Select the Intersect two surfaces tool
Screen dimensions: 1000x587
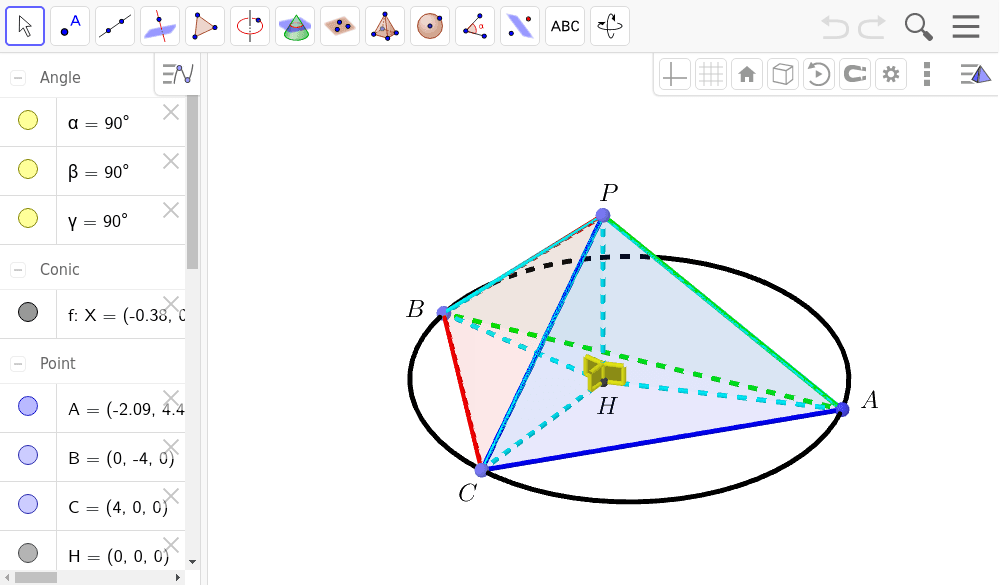[295, 26]
